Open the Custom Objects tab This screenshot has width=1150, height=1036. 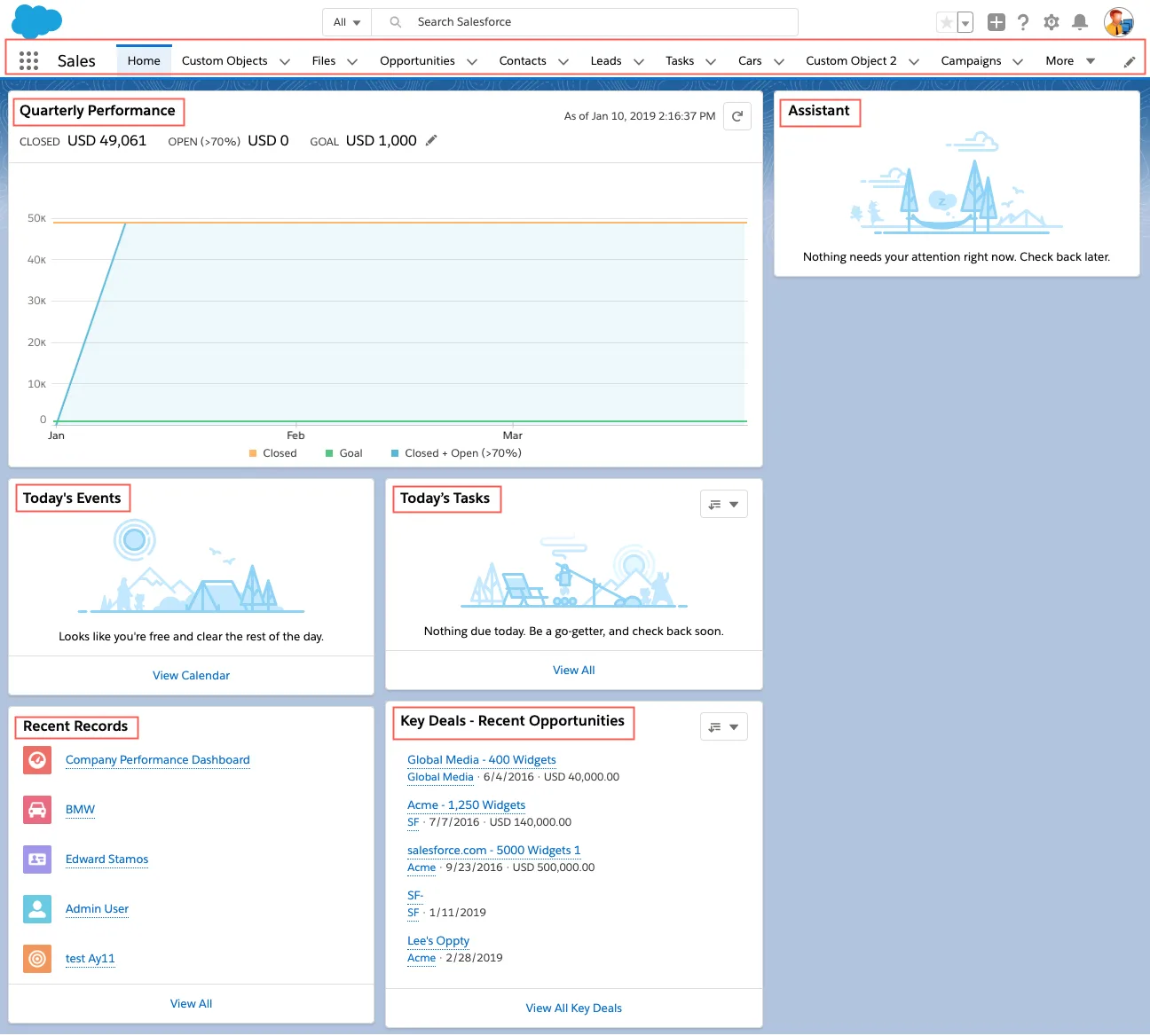(x=224, y=60)
